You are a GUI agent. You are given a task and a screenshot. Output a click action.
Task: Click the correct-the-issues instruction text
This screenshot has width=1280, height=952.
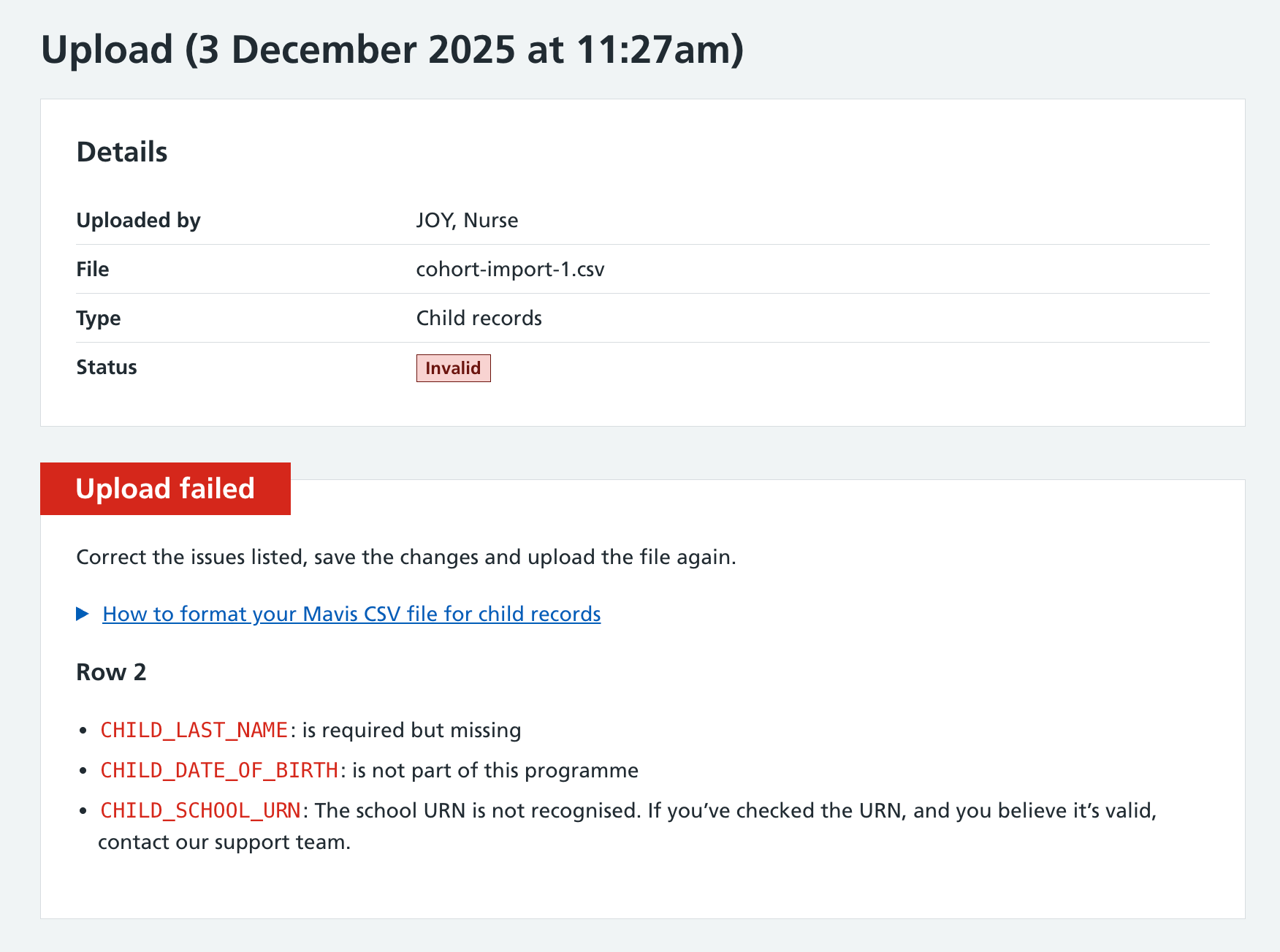(x=405, y=557)
